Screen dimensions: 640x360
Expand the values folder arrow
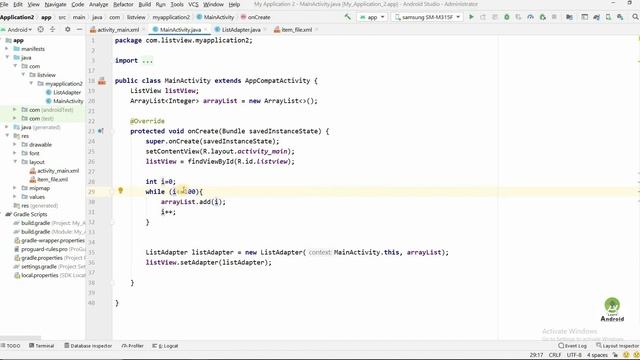(x=15, y=197)
